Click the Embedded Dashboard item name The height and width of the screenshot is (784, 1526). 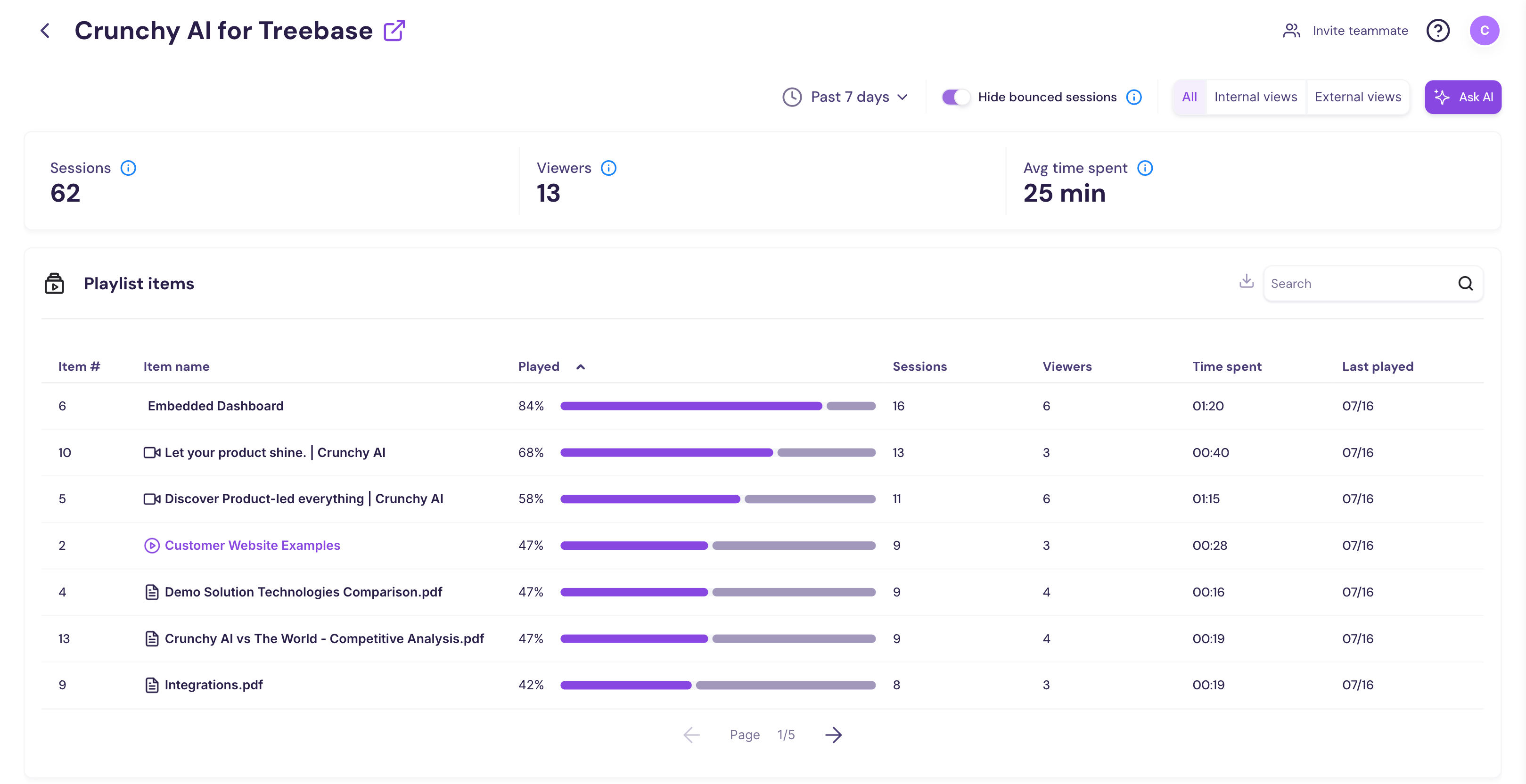pyautogui.click(x=216, y=406)
